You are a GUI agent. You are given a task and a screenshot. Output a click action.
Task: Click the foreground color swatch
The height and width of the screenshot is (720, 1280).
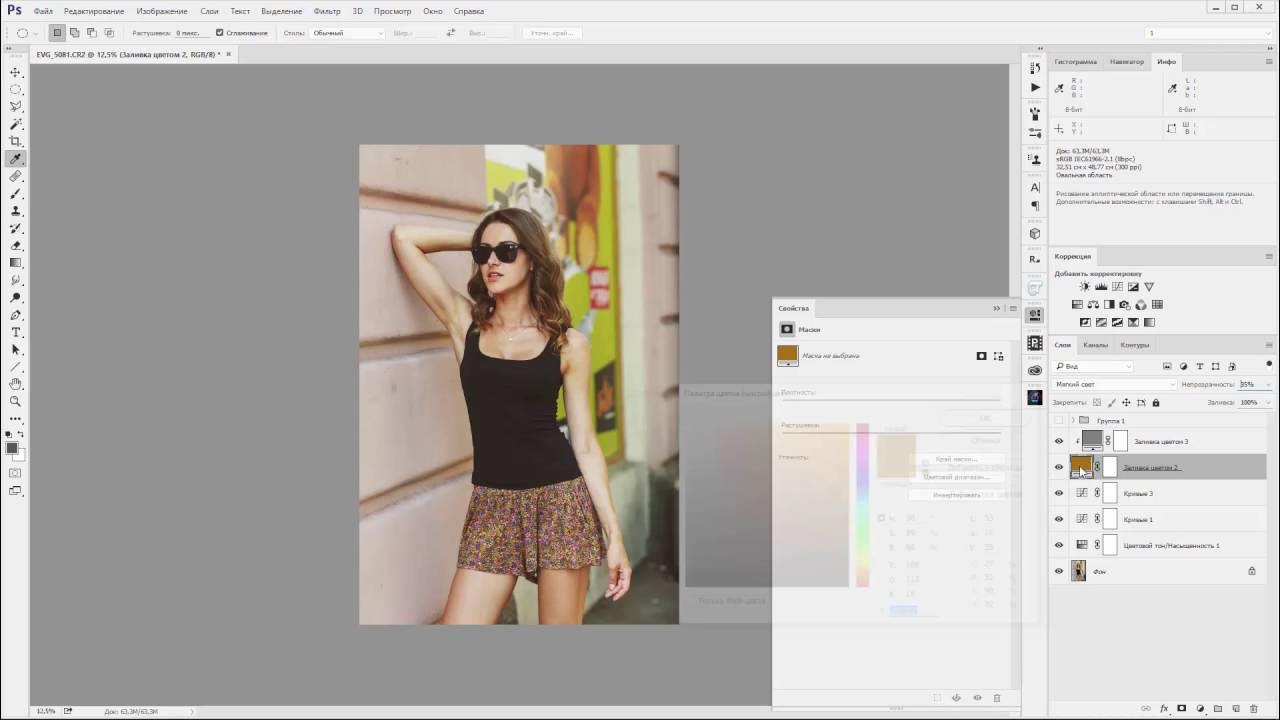12,449
